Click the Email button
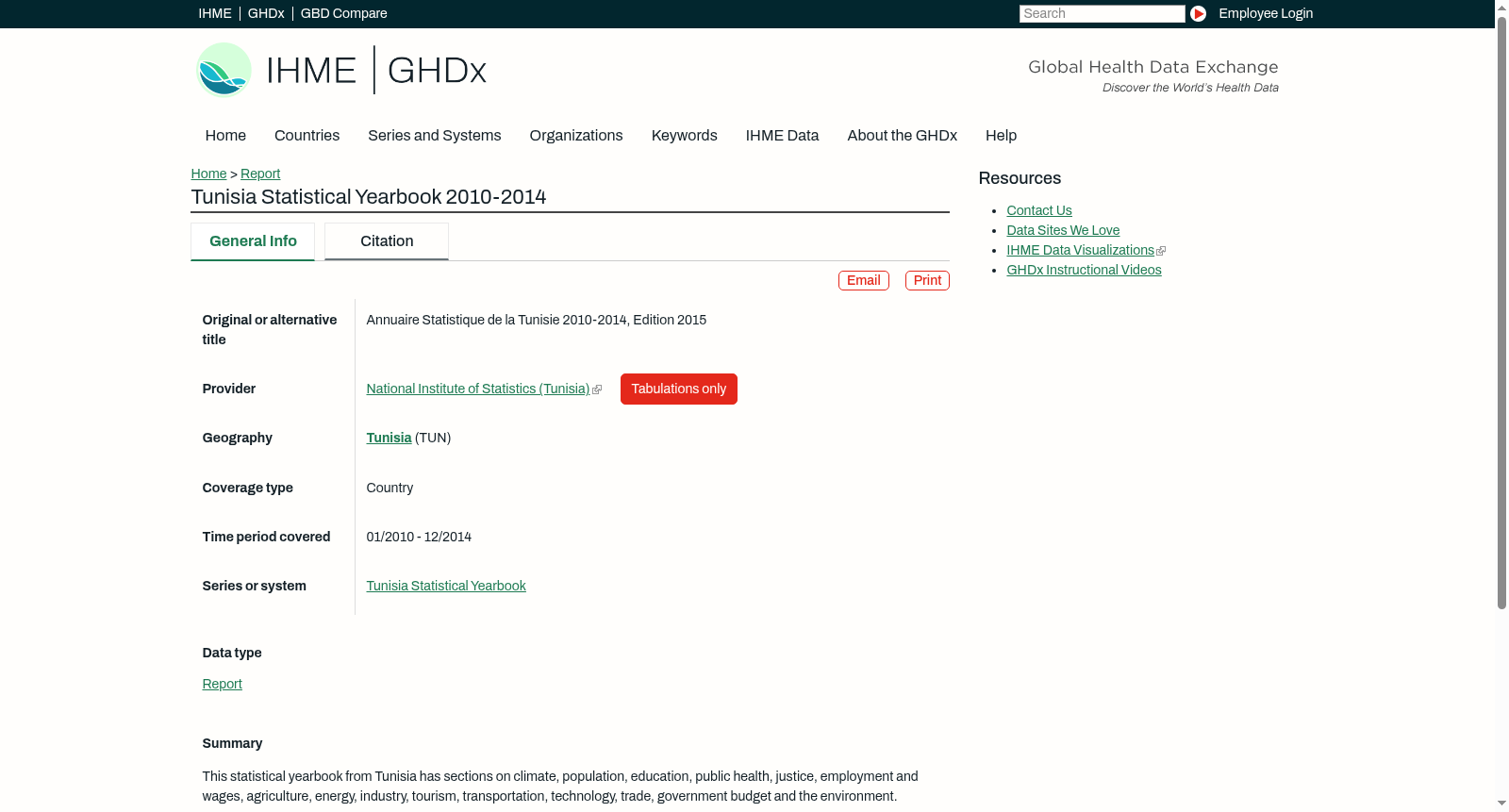Viewport: 1509px width, 812px height. click(864, 280)
